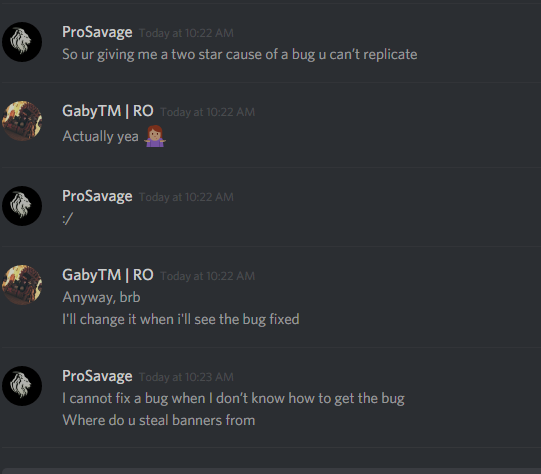The width and height of the screenshot is (541, 474).
Task: Open GabyTM | RO name above "Anyway, brb"
Action: (x=108, y=275)
